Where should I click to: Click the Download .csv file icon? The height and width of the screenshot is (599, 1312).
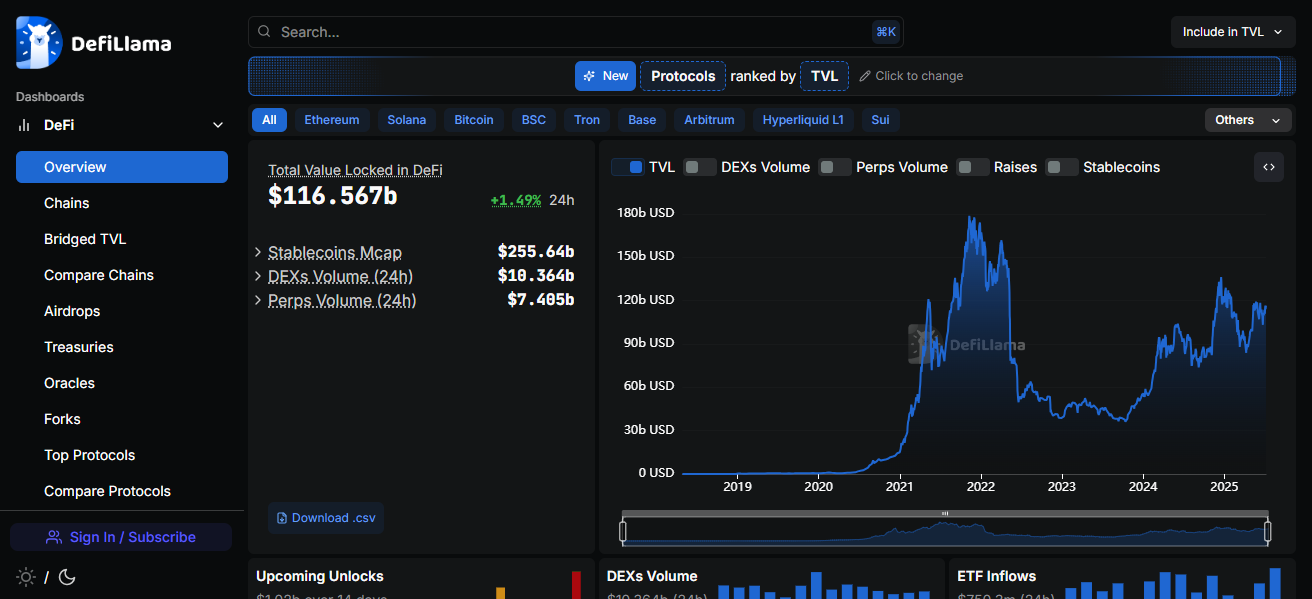click(x=282, y=518)
